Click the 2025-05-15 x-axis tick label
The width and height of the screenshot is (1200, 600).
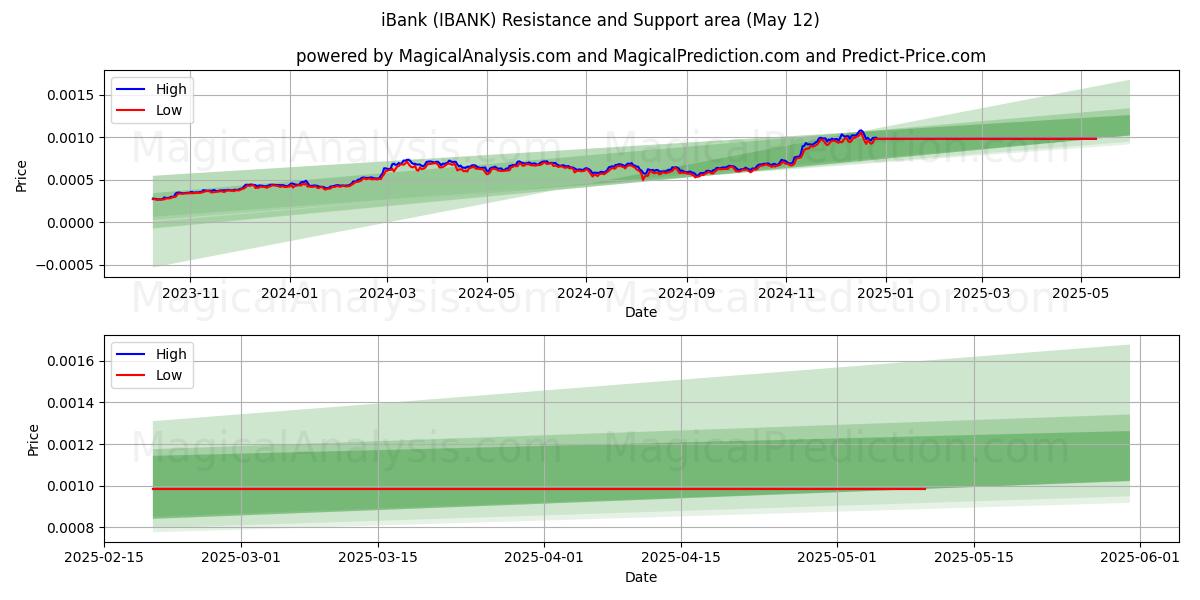point(974,559)
